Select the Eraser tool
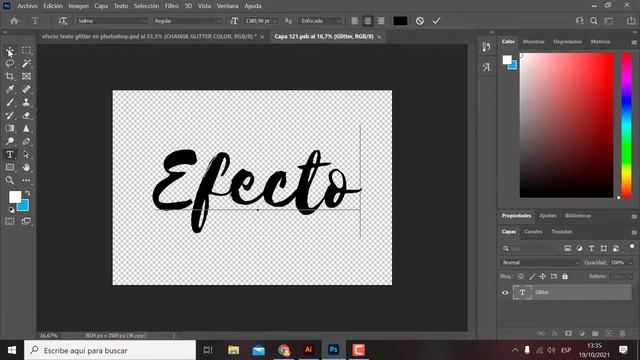 point(26,116)
